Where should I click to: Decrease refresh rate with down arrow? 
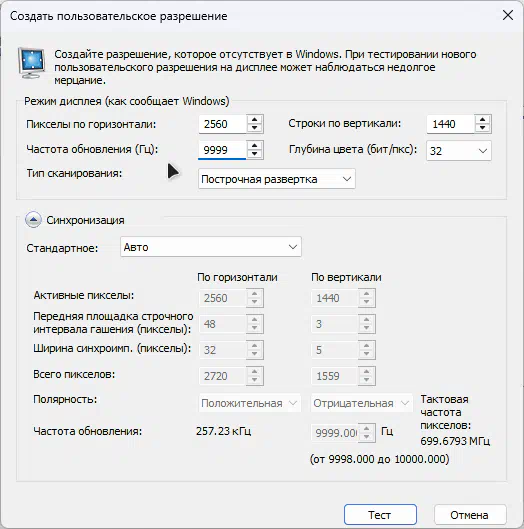(254, 154)
